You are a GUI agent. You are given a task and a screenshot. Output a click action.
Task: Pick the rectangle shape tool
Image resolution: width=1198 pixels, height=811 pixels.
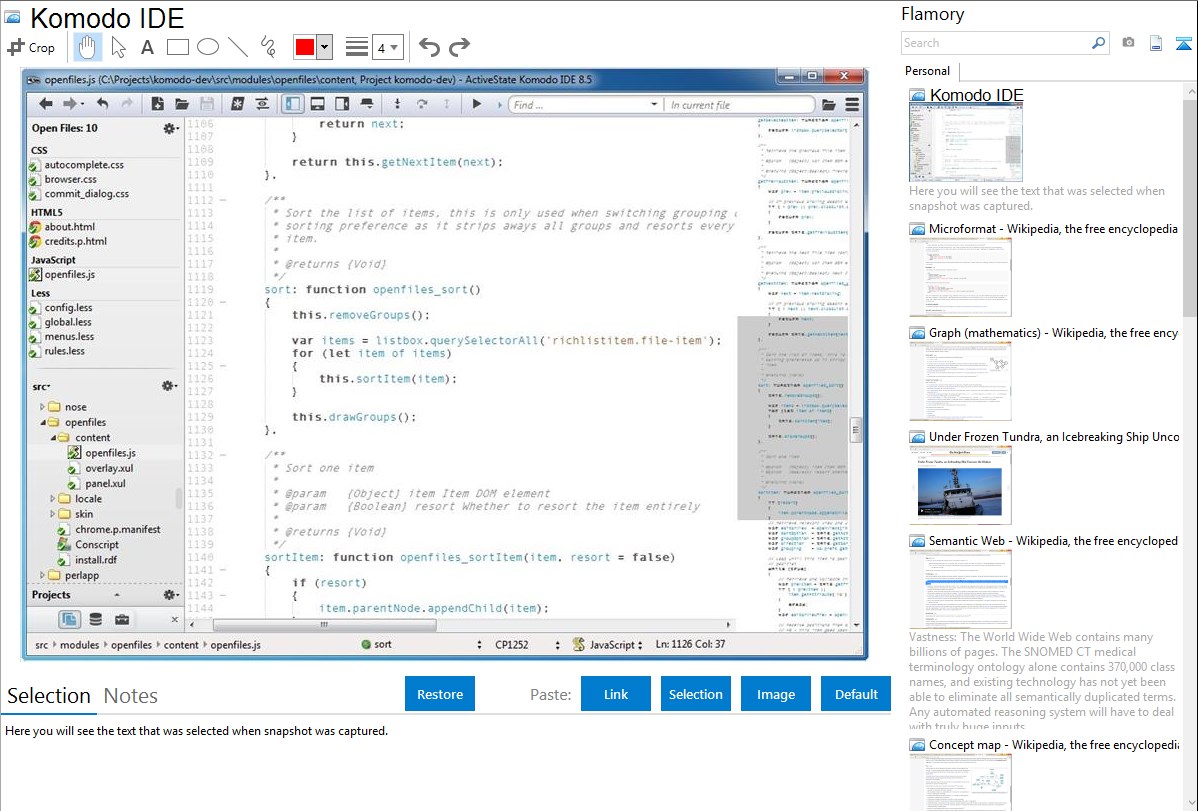click(177, 47)
